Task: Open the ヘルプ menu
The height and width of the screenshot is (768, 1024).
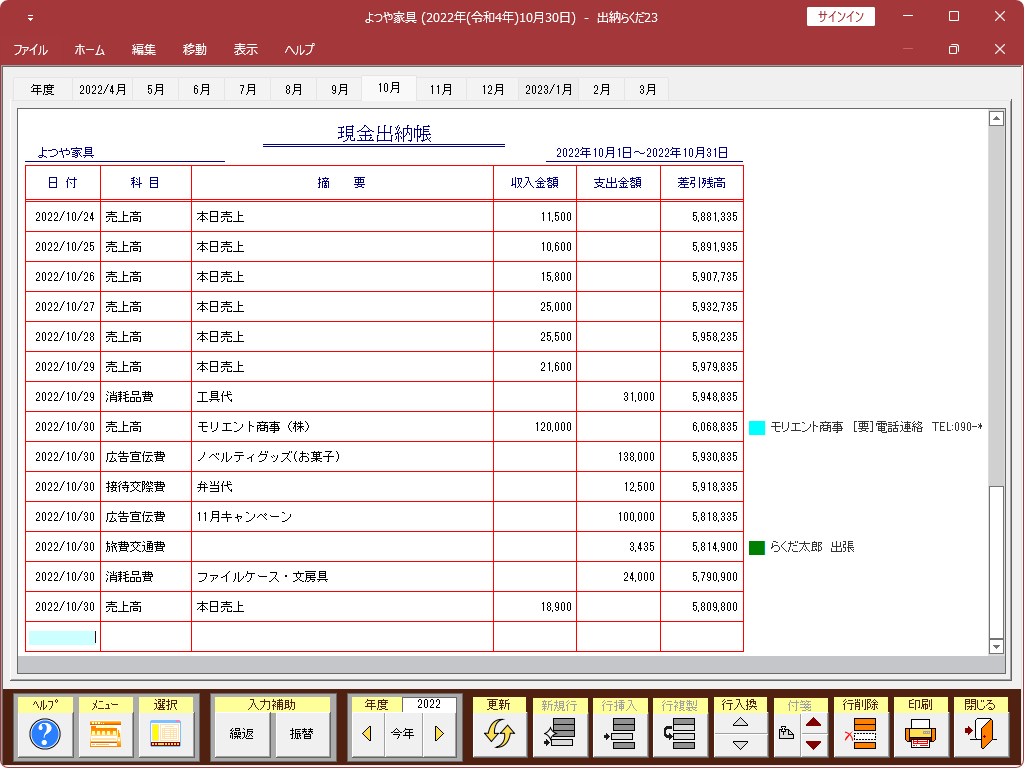Action: tap(299, 50)
